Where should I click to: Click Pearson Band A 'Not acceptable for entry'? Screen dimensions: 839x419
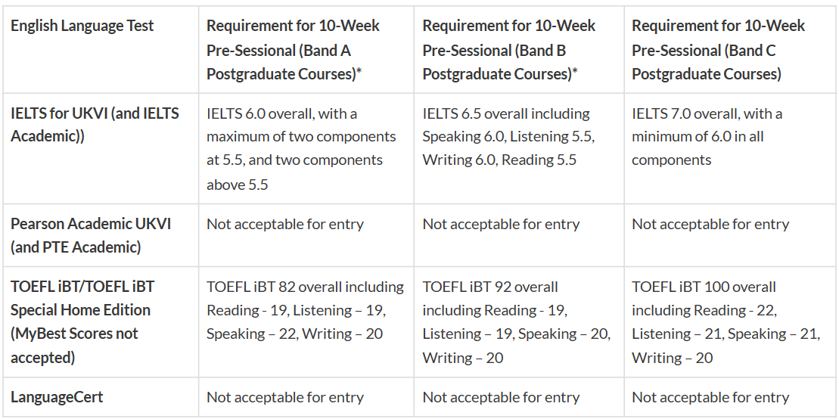[285, 224]
